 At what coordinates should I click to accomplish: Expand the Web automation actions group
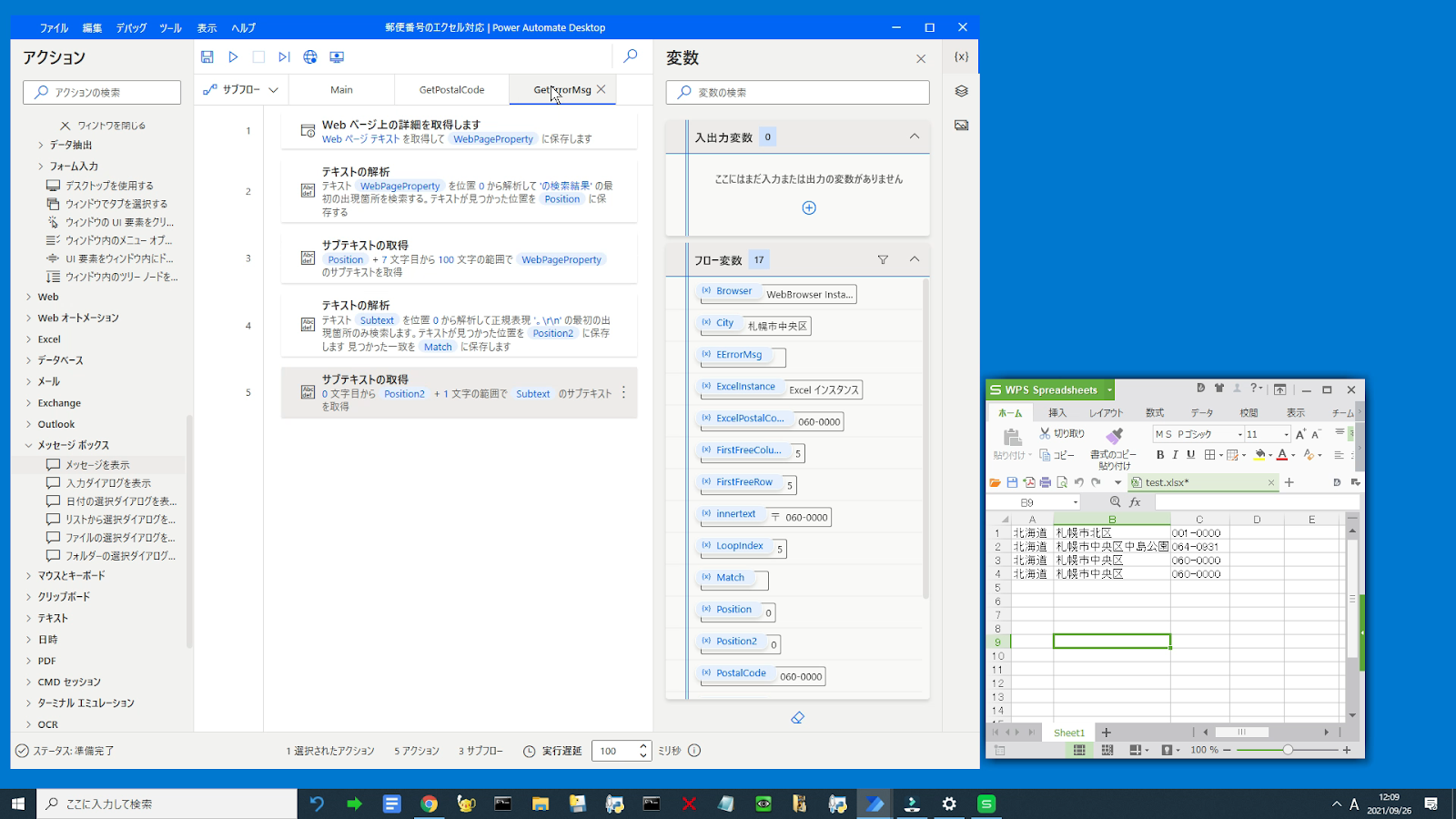28,318
